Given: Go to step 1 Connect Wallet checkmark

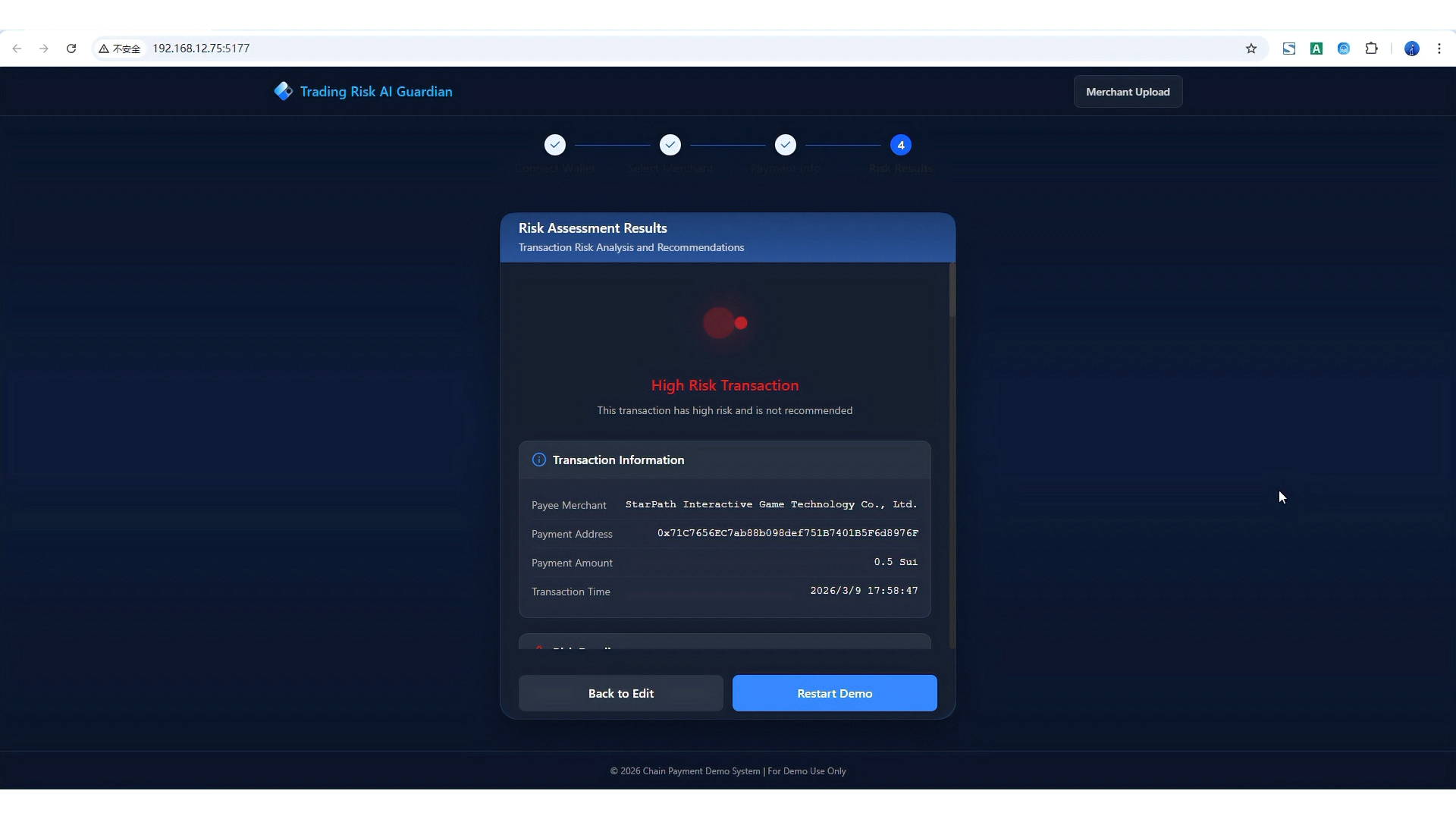Looking at the screenshot, I should tap(555, 145).
